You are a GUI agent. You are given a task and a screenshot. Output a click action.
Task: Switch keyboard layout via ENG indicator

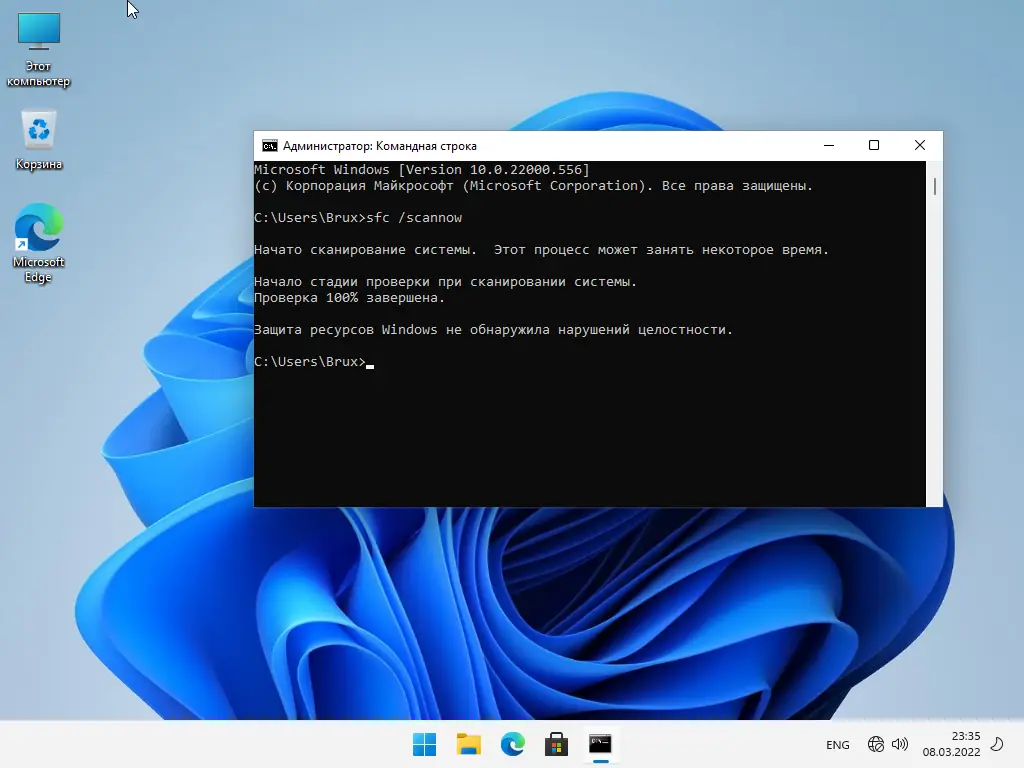[x=837, y=745]
